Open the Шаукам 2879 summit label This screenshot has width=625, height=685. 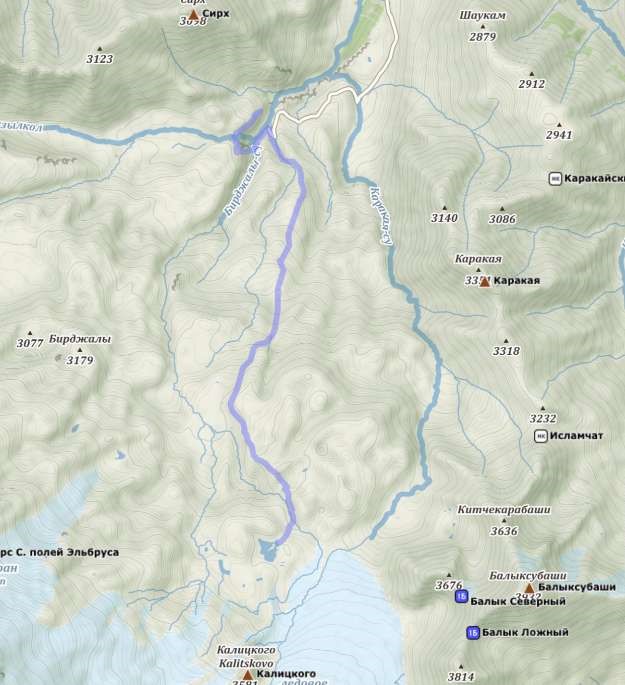[483, 26]
